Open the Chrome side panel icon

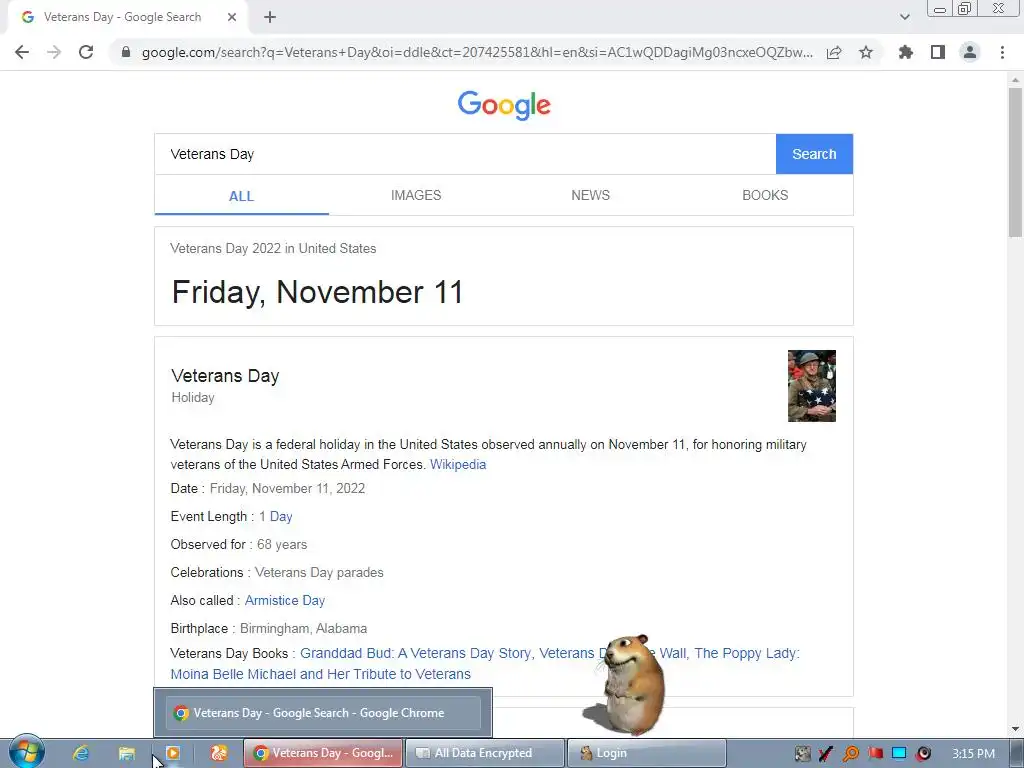coord(938,52)
